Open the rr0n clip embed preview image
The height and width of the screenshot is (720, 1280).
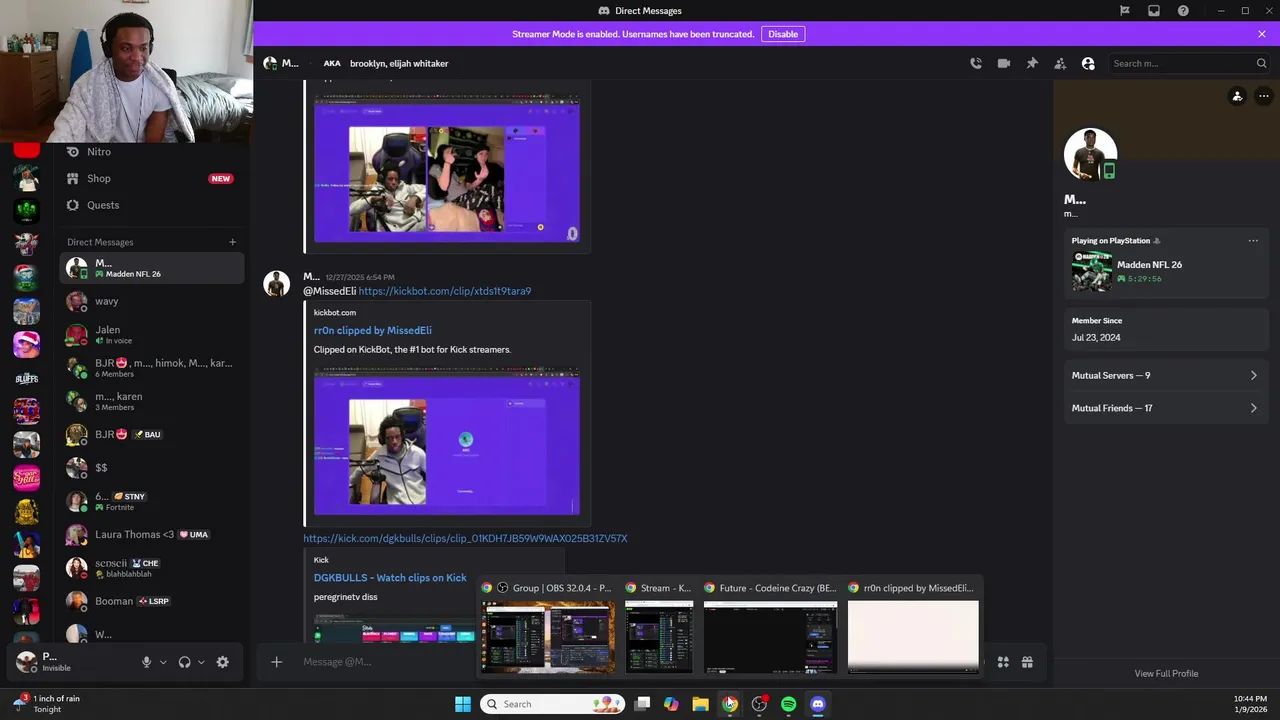[x=447, y=441]
